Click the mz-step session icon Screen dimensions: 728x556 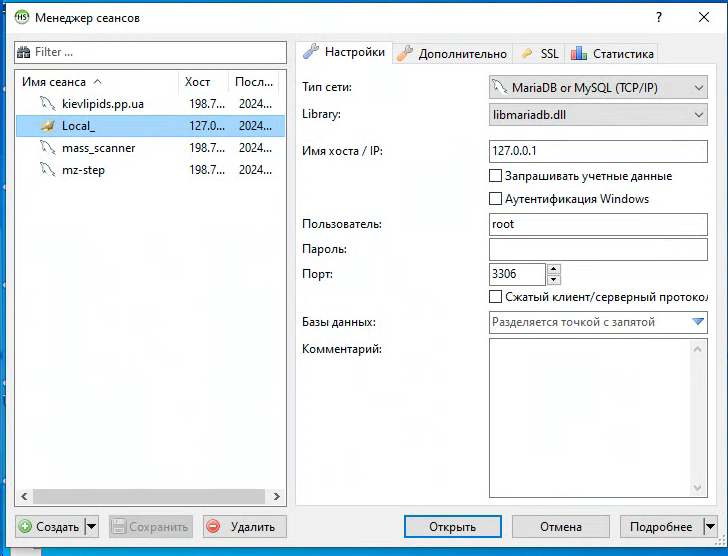(47, 170)
